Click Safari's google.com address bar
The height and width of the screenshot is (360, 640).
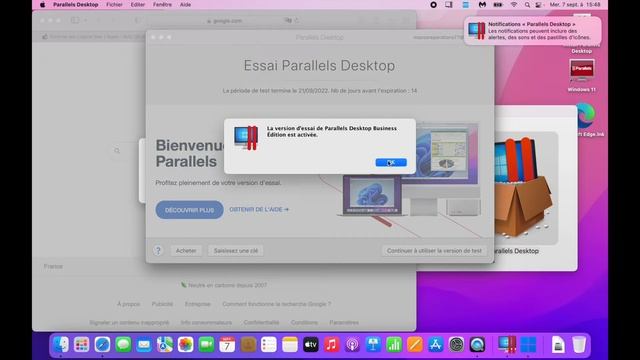coord(224,20)
